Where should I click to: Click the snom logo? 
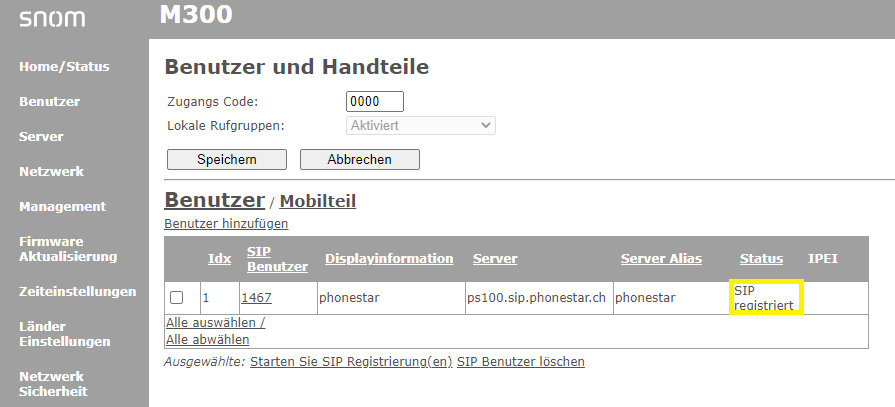click(52, 19)
